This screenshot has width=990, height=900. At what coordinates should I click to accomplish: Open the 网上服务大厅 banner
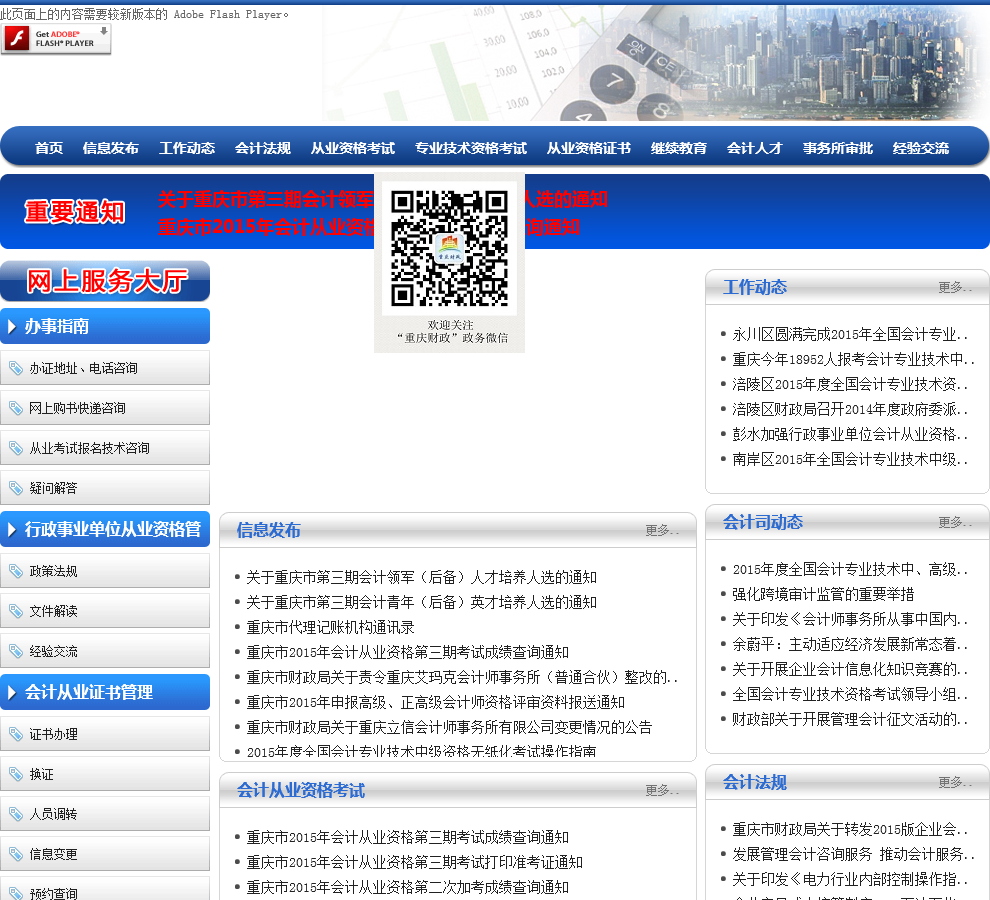[105, 281]
